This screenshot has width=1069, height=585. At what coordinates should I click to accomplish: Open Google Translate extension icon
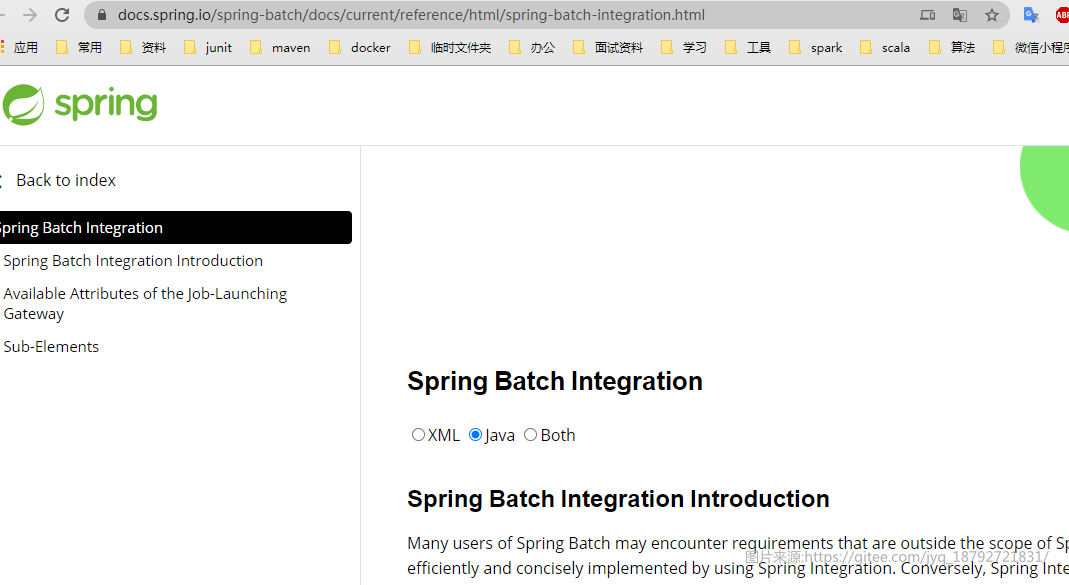click(1031, 15)
